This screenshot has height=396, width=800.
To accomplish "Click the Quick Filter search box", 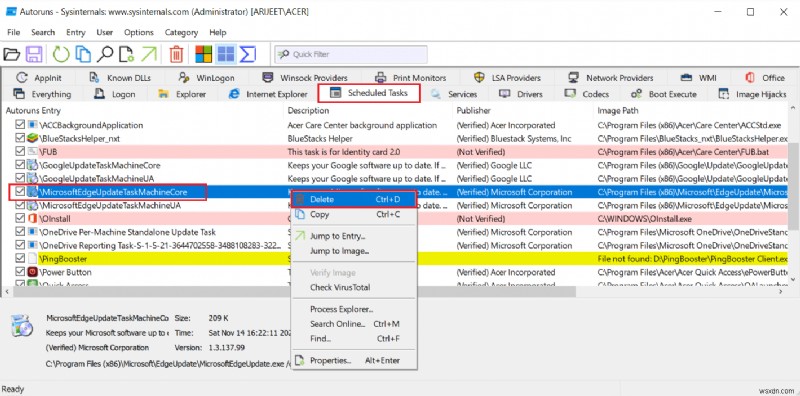I will point(351,54).
